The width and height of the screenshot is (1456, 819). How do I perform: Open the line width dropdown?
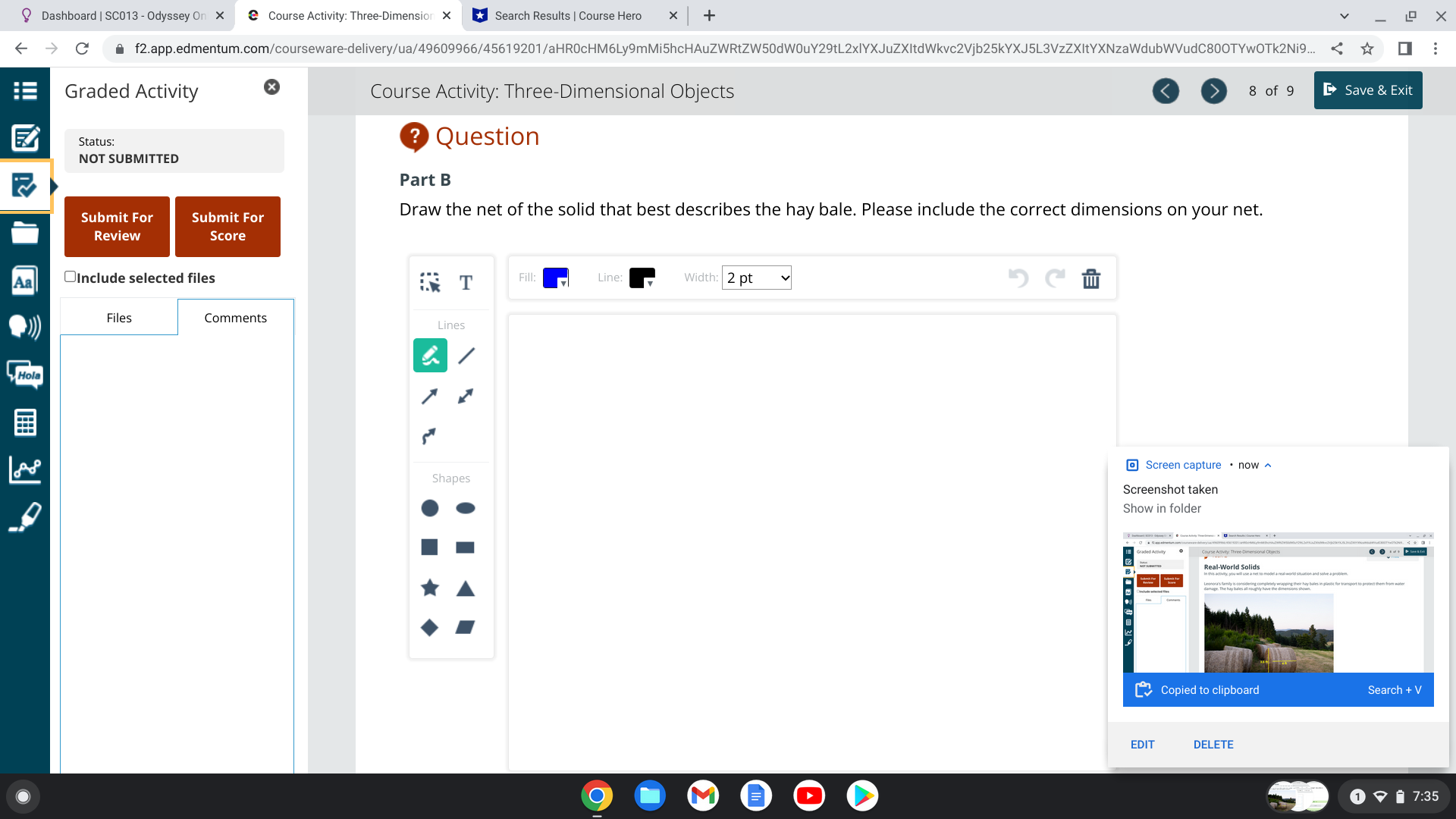click(x=756, y=278)
